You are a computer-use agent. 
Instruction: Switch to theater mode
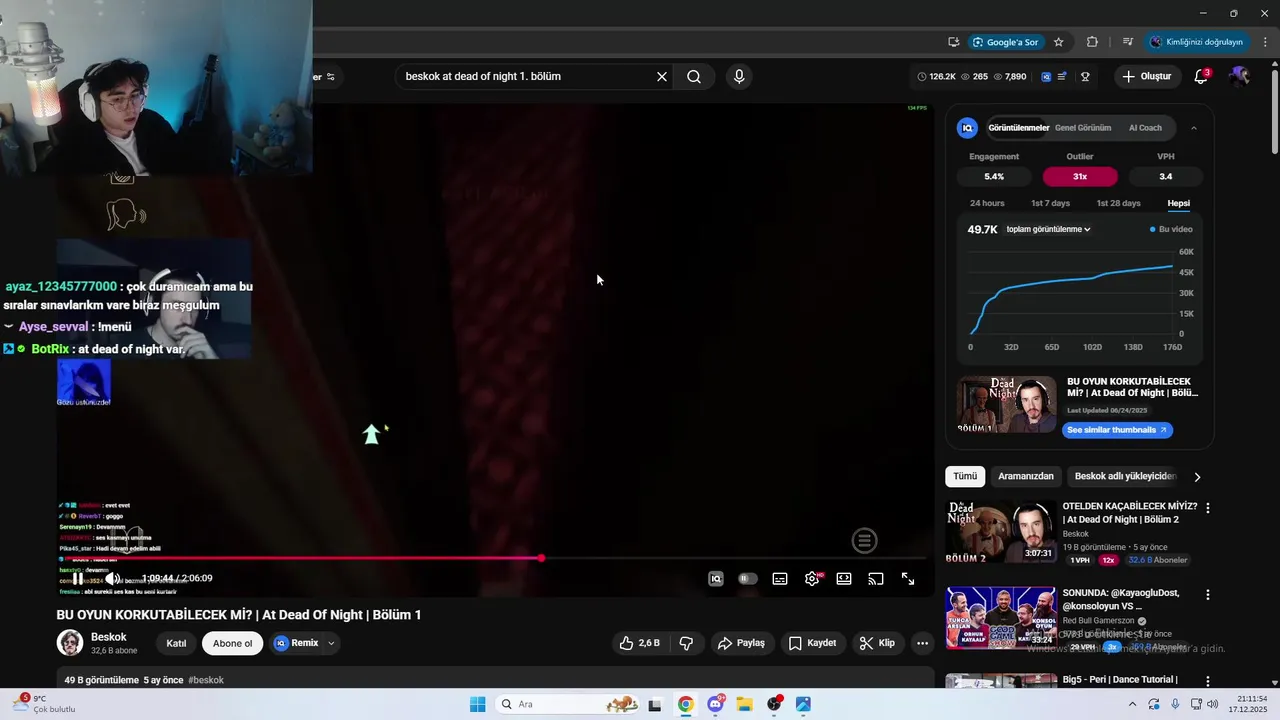[x=844, y=579]
